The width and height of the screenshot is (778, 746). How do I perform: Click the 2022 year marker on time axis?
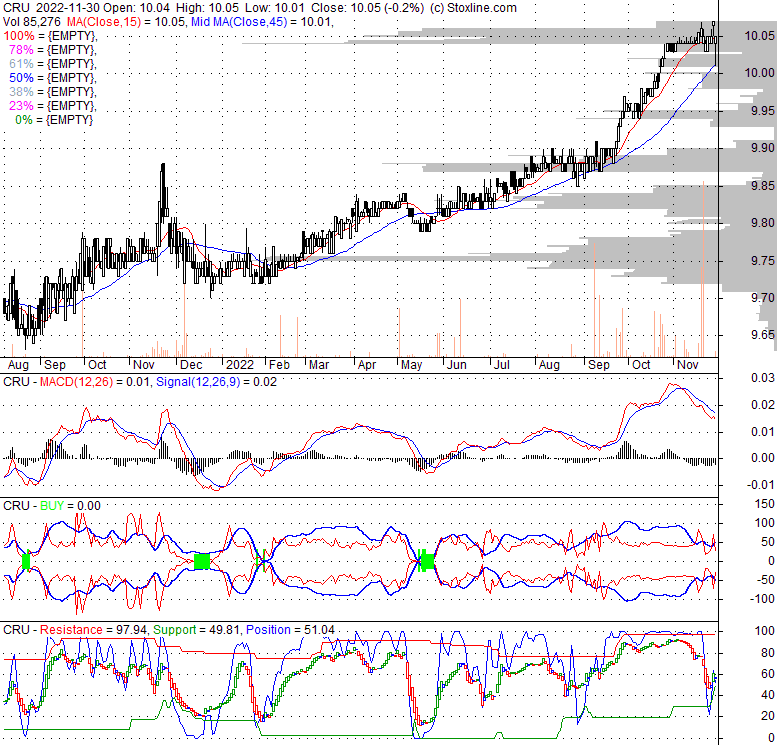pyautogui.click(x=240, y=365)
